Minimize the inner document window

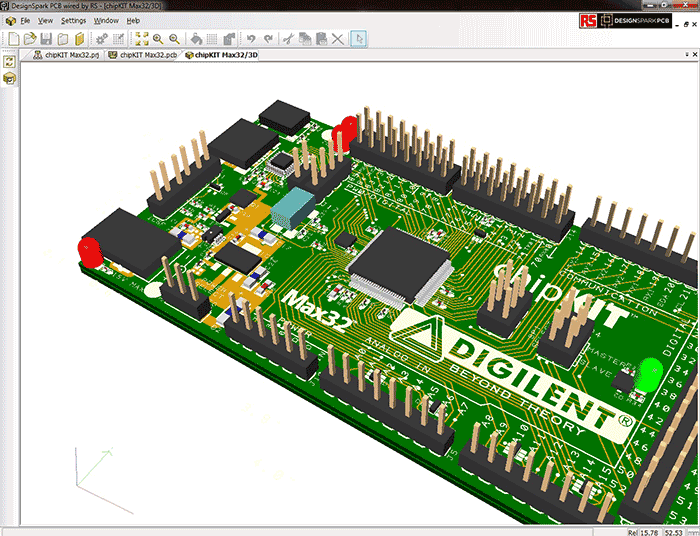coord(678,25)
